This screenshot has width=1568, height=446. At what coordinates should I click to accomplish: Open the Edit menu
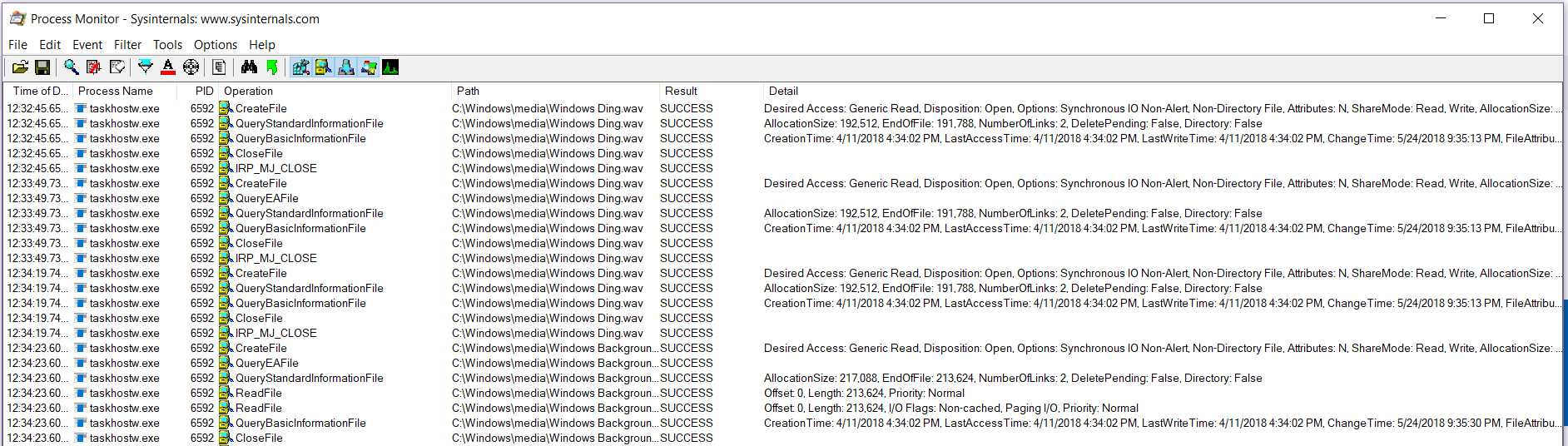coord(50,45)
